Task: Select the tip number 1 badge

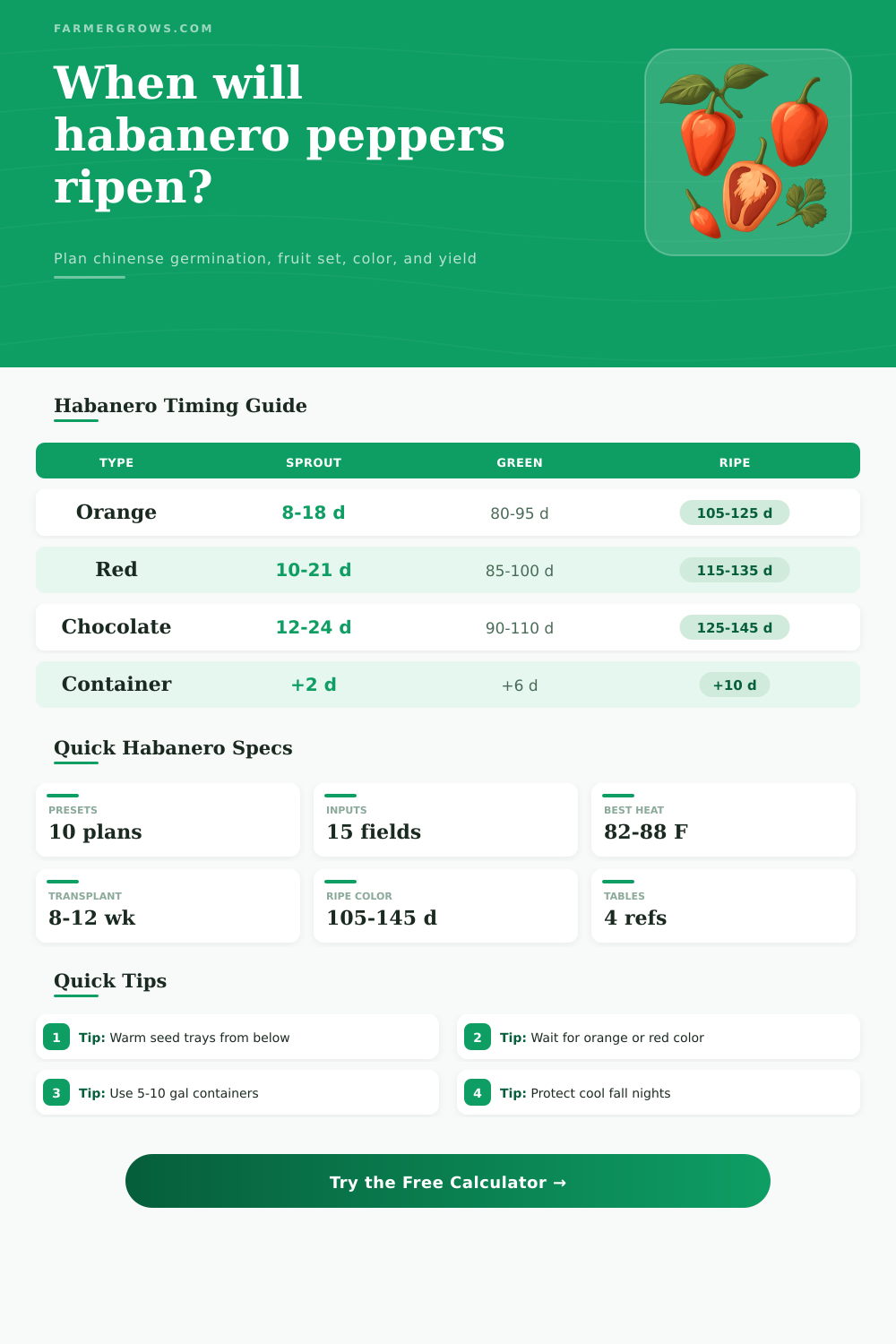Action: (x=56, y=1037)
